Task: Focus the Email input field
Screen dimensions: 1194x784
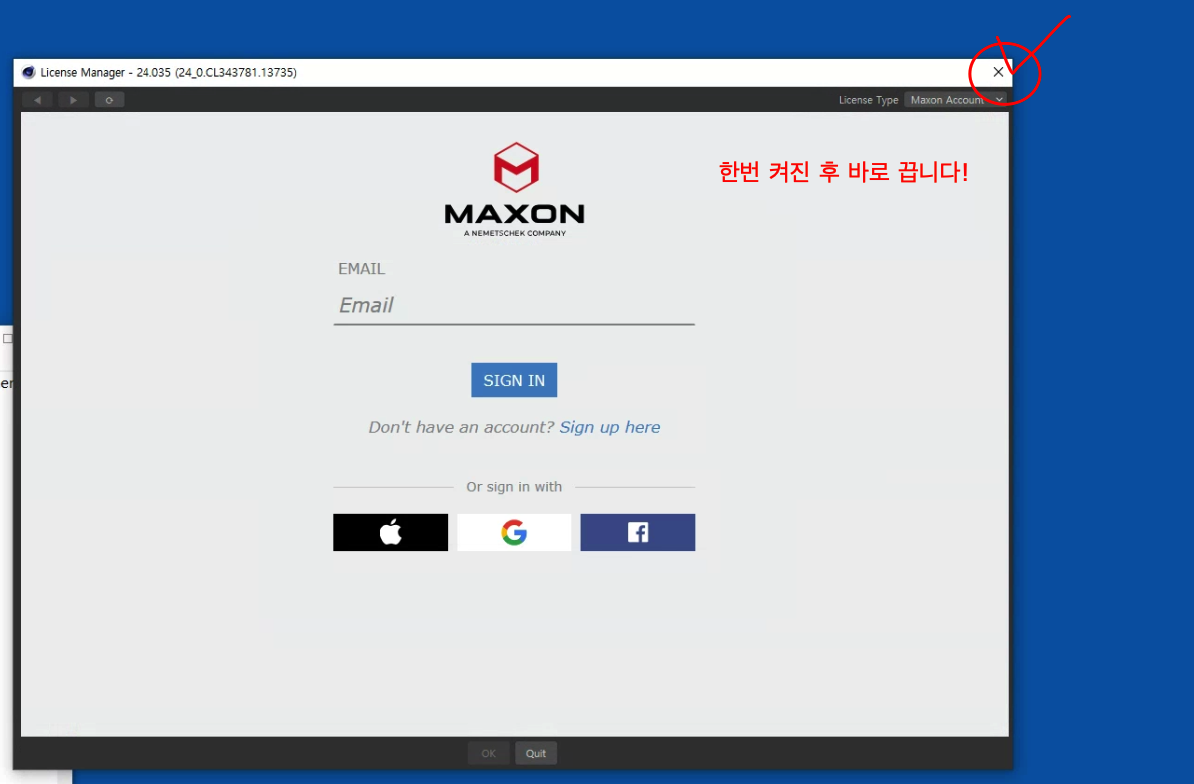Action: tap(514, 305)
